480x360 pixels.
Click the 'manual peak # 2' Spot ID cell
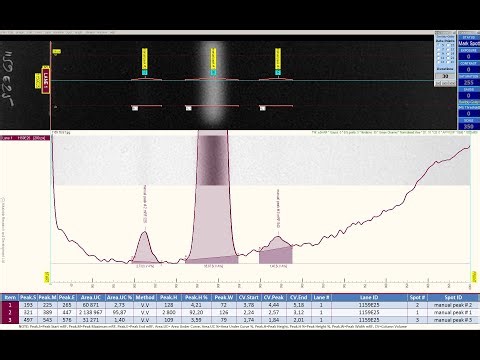[453, 305]
